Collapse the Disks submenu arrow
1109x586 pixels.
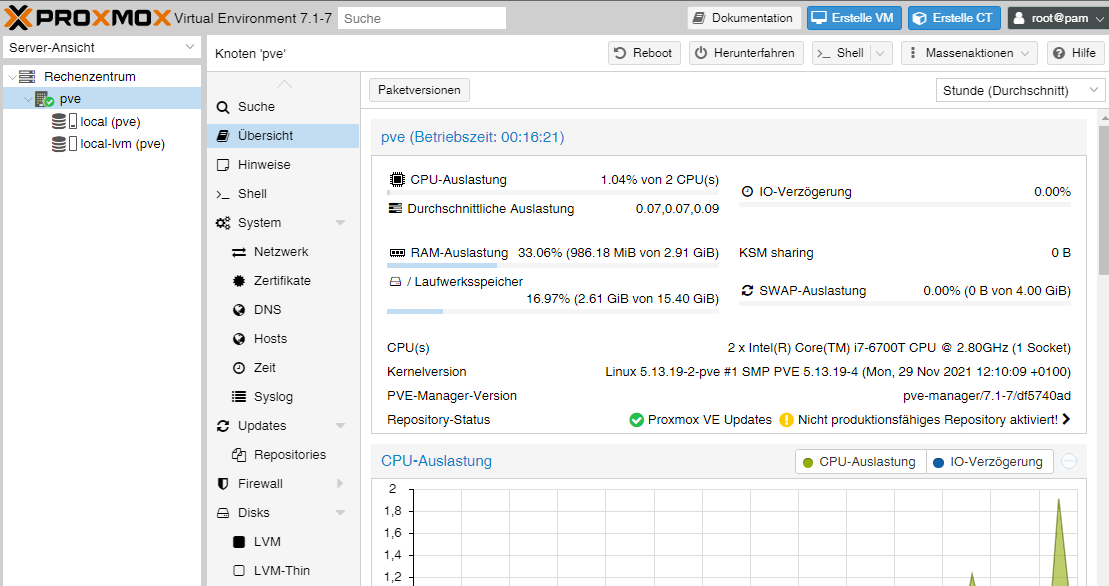click(x=340, y=512)
